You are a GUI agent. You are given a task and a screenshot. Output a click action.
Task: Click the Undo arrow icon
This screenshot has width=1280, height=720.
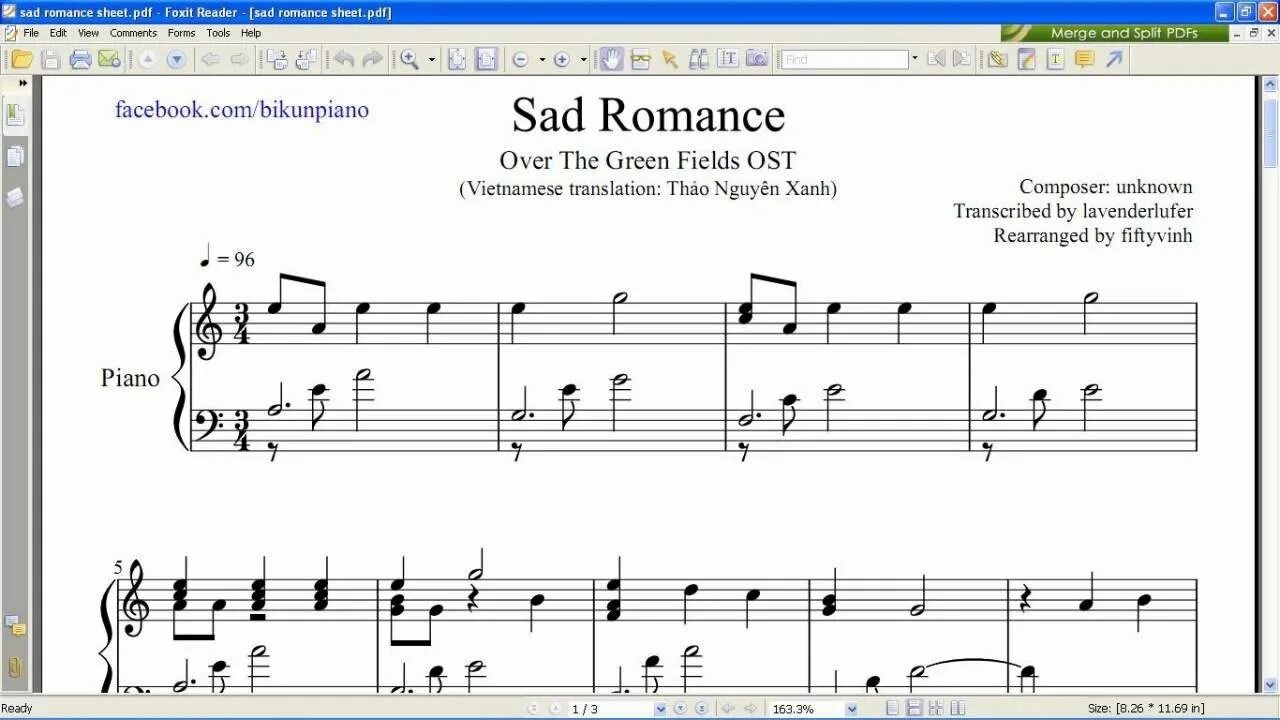[344, 59]
